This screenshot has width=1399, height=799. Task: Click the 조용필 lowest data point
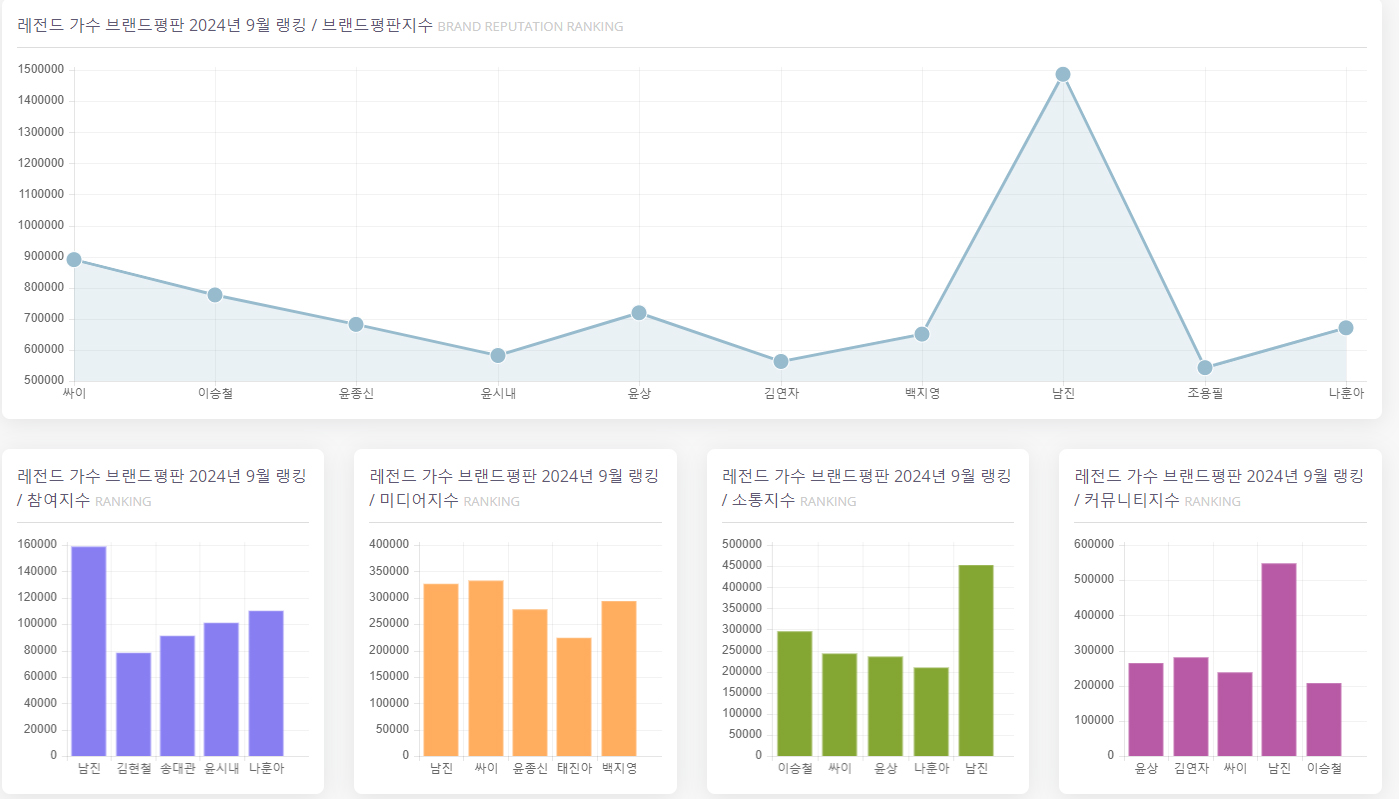click(1205, 367)
